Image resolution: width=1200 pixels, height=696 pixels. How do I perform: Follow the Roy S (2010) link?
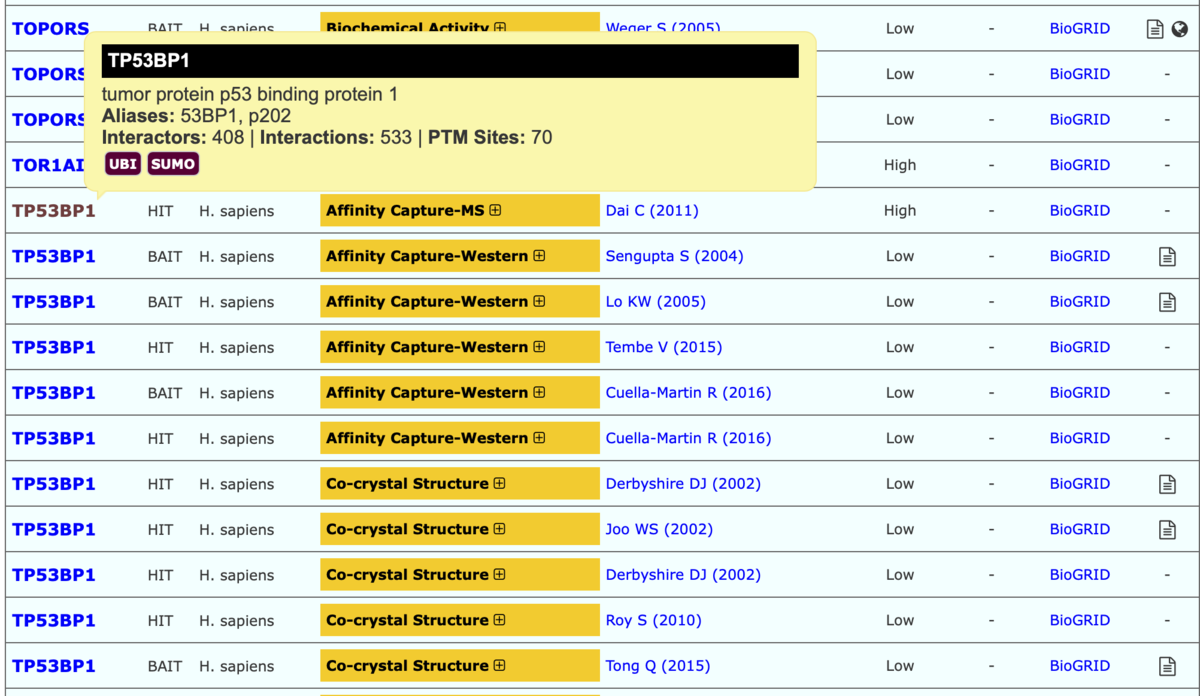(654, 620)
